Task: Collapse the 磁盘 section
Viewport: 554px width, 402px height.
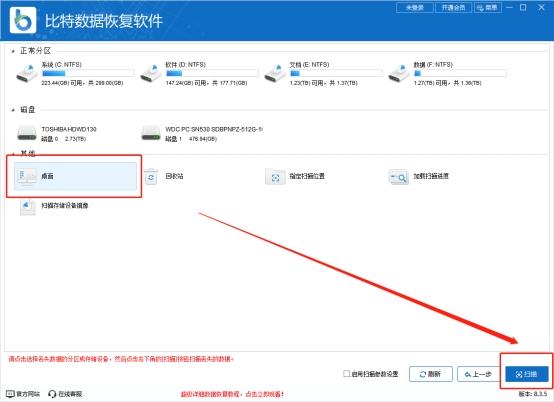Action: pyautogui.click(x=13, y=110)
